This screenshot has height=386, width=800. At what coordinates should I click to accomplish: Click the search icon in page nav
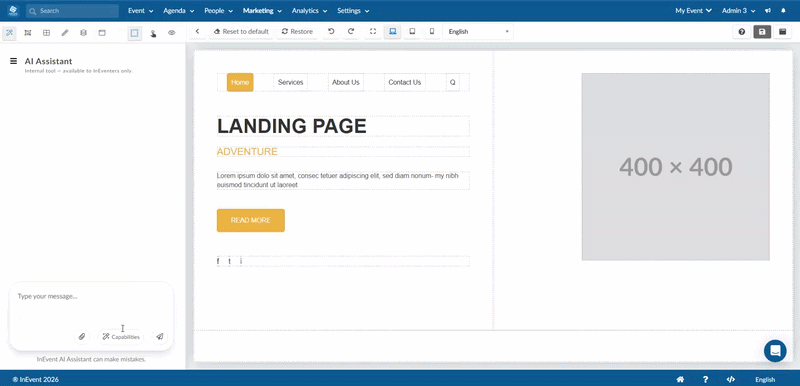coord(453,82)
